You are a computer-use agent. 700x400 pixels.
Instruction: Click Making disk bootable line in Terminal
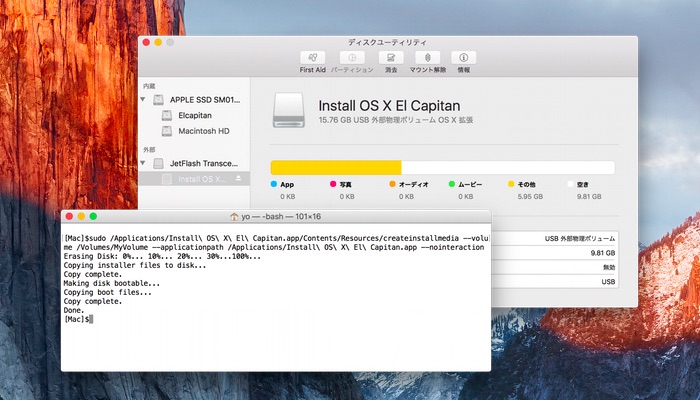(x=112, y=283)
